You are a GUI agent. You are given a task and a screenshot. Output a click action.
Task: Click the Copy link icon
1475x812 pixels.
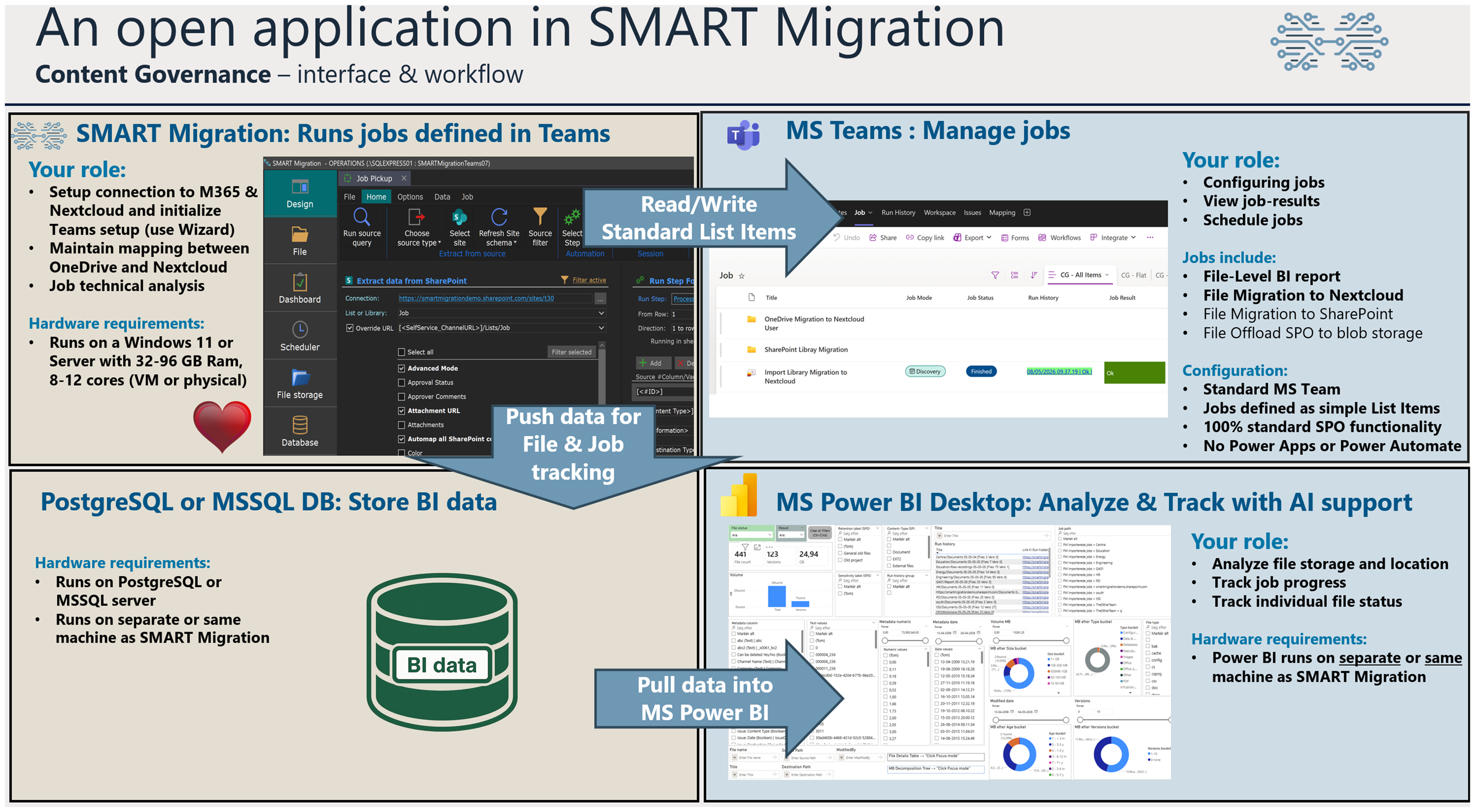(910, 237)
